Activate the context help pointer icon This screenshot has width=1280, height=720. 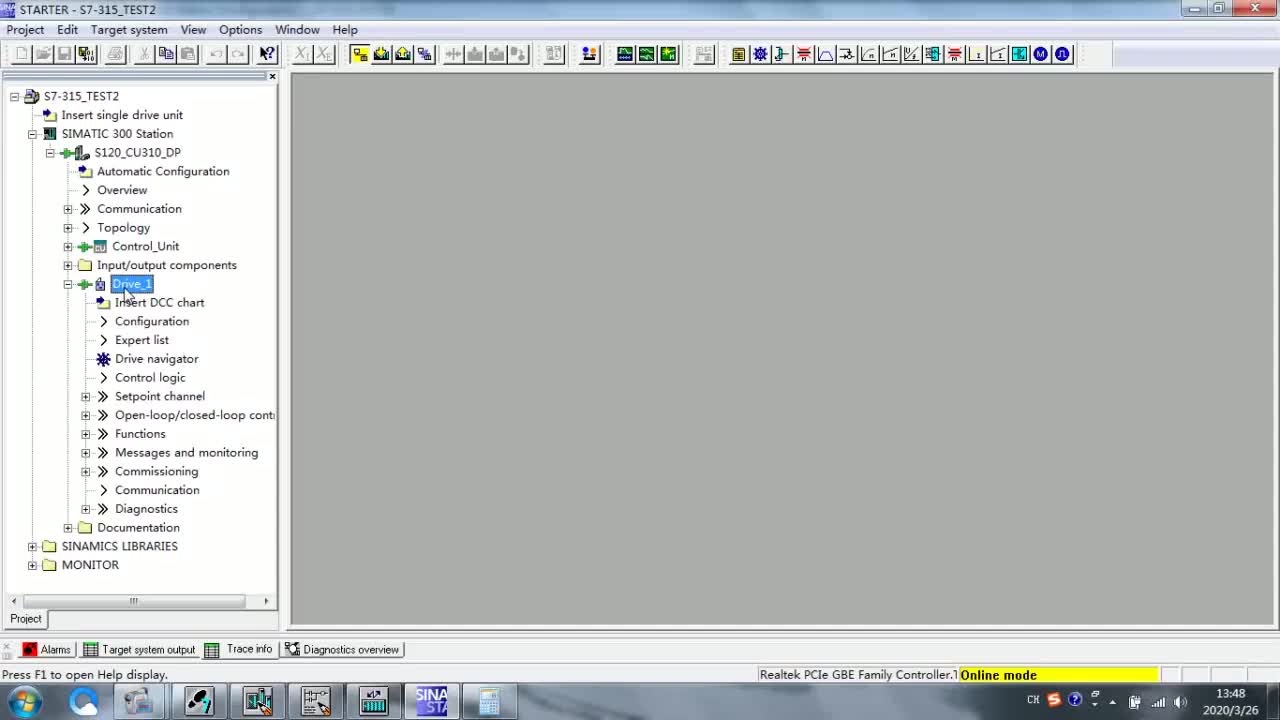click(x=267, y=54)
